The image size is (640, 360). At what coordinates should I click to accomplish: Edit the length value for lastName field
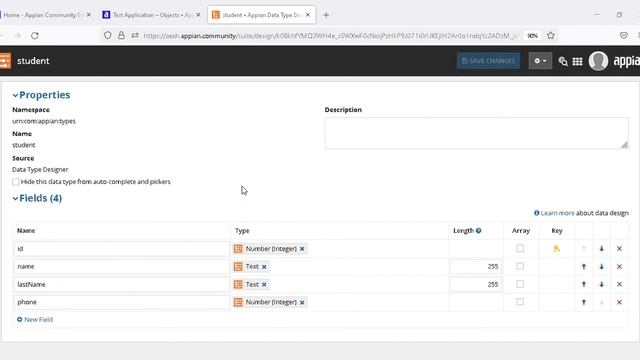tap(476, 284)
